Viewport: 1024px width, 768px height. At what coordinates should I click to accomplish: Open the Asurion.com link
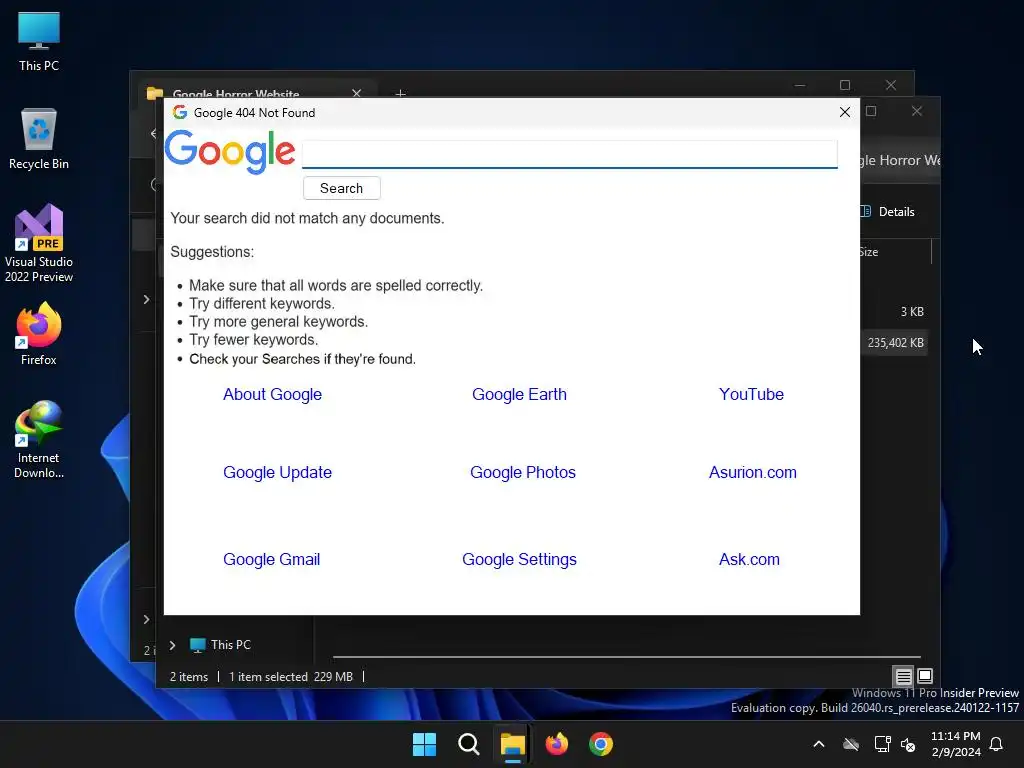[x=753, y=472]
